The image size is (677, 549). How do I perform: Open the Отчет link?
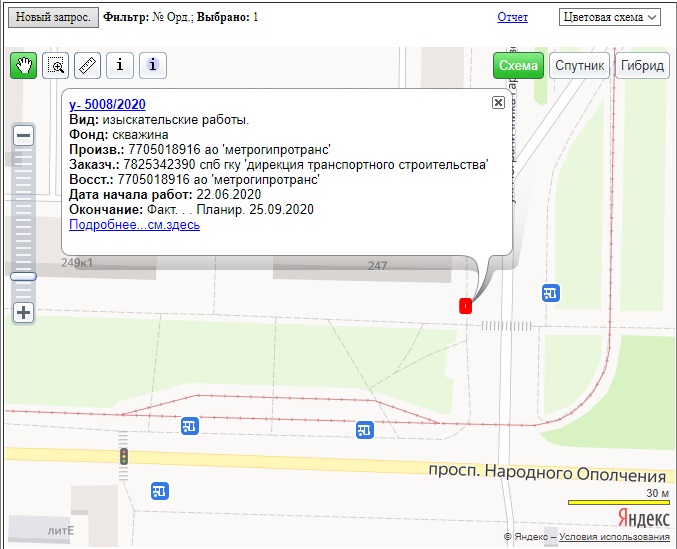coord(512,18)
